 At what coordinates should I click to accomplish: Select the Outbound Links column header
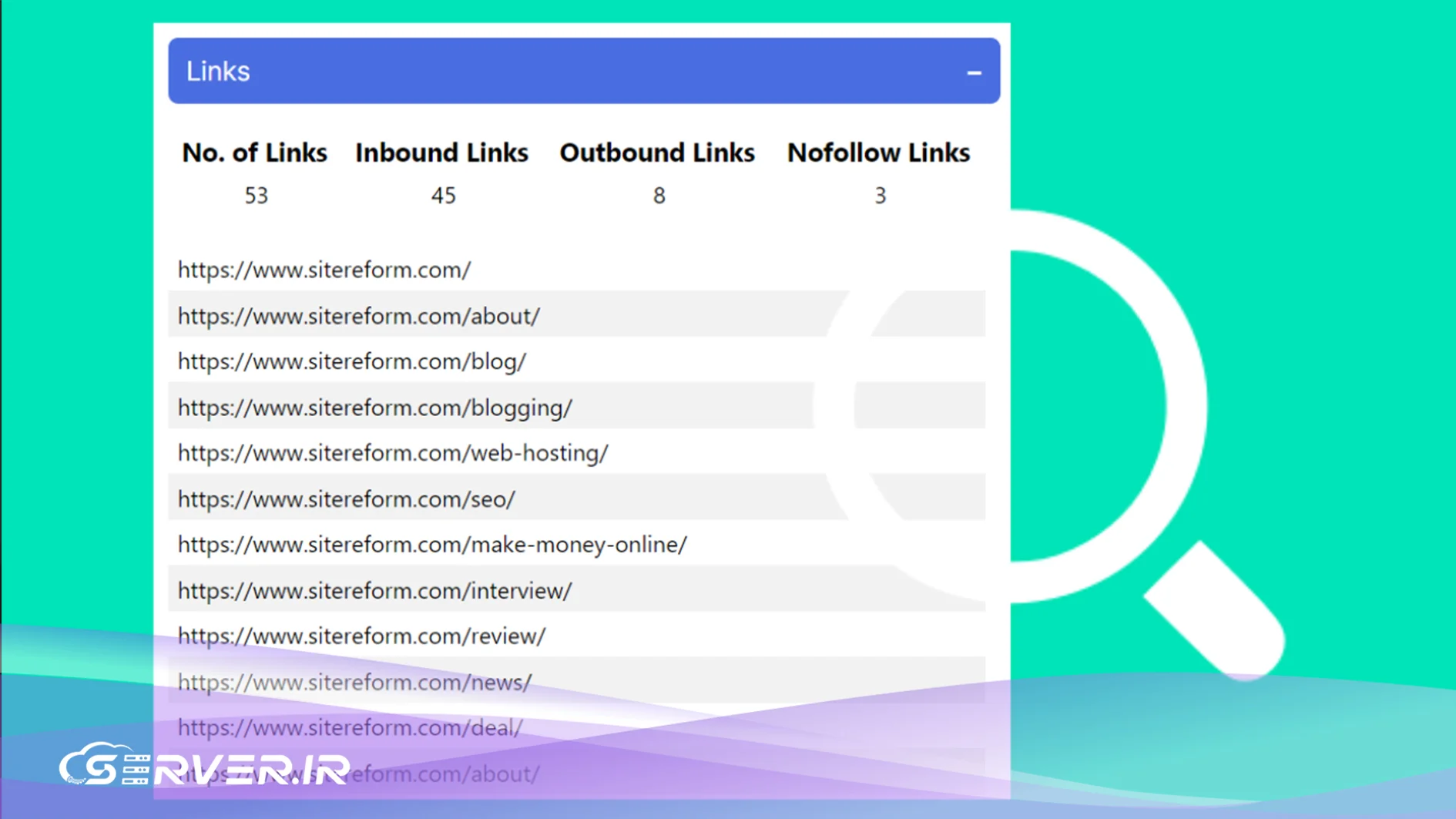point(656,153)
